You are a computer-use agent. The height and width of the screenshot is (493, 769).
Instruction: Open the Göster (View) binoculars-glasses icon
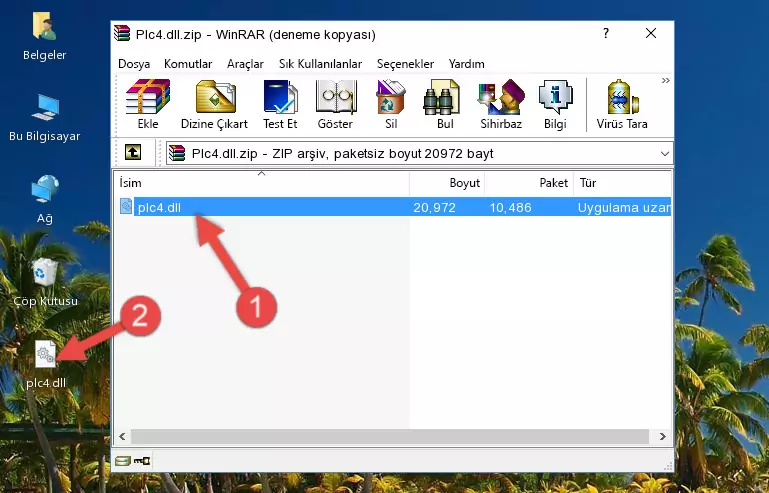[x=335, y=104]
